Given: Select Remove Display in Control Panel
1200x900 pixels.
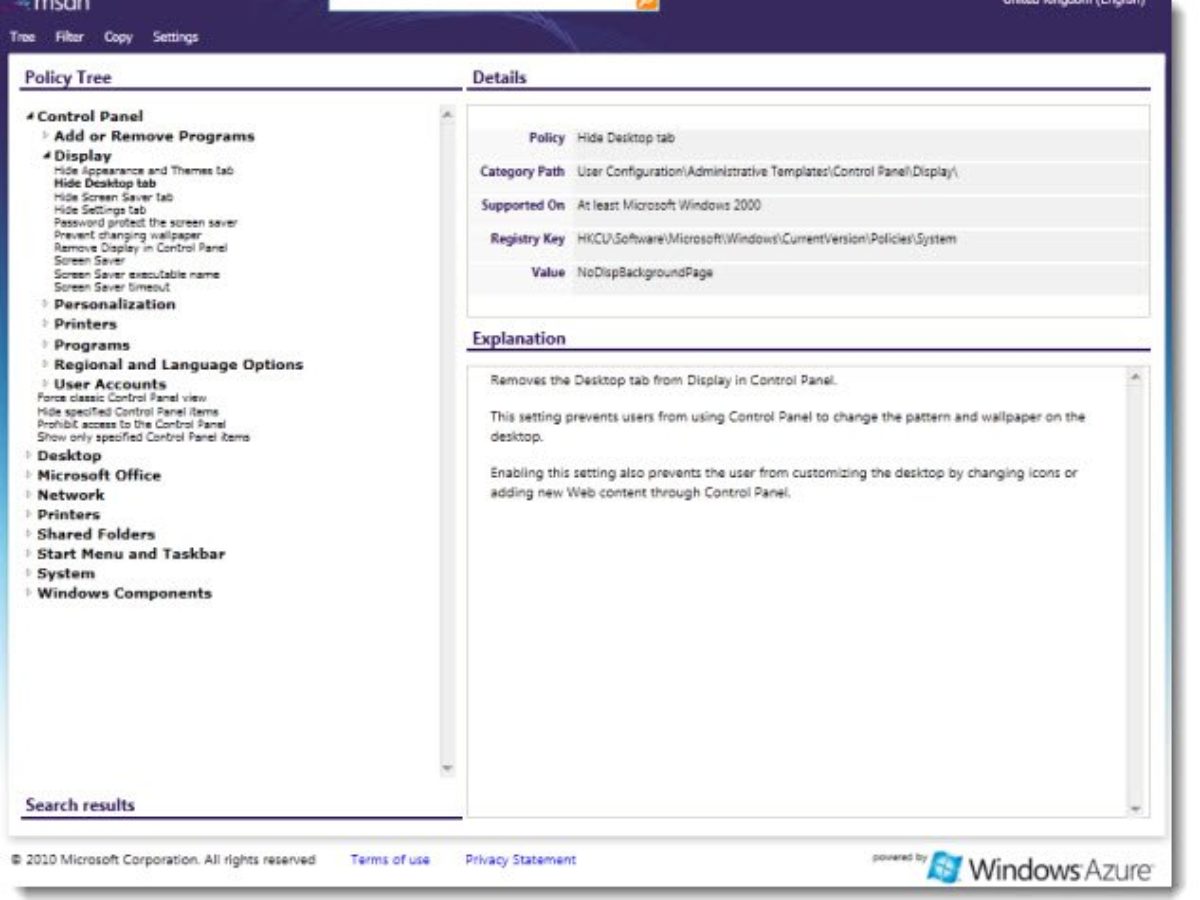Looking at the screenshot, I should click(x=140, y=247).
